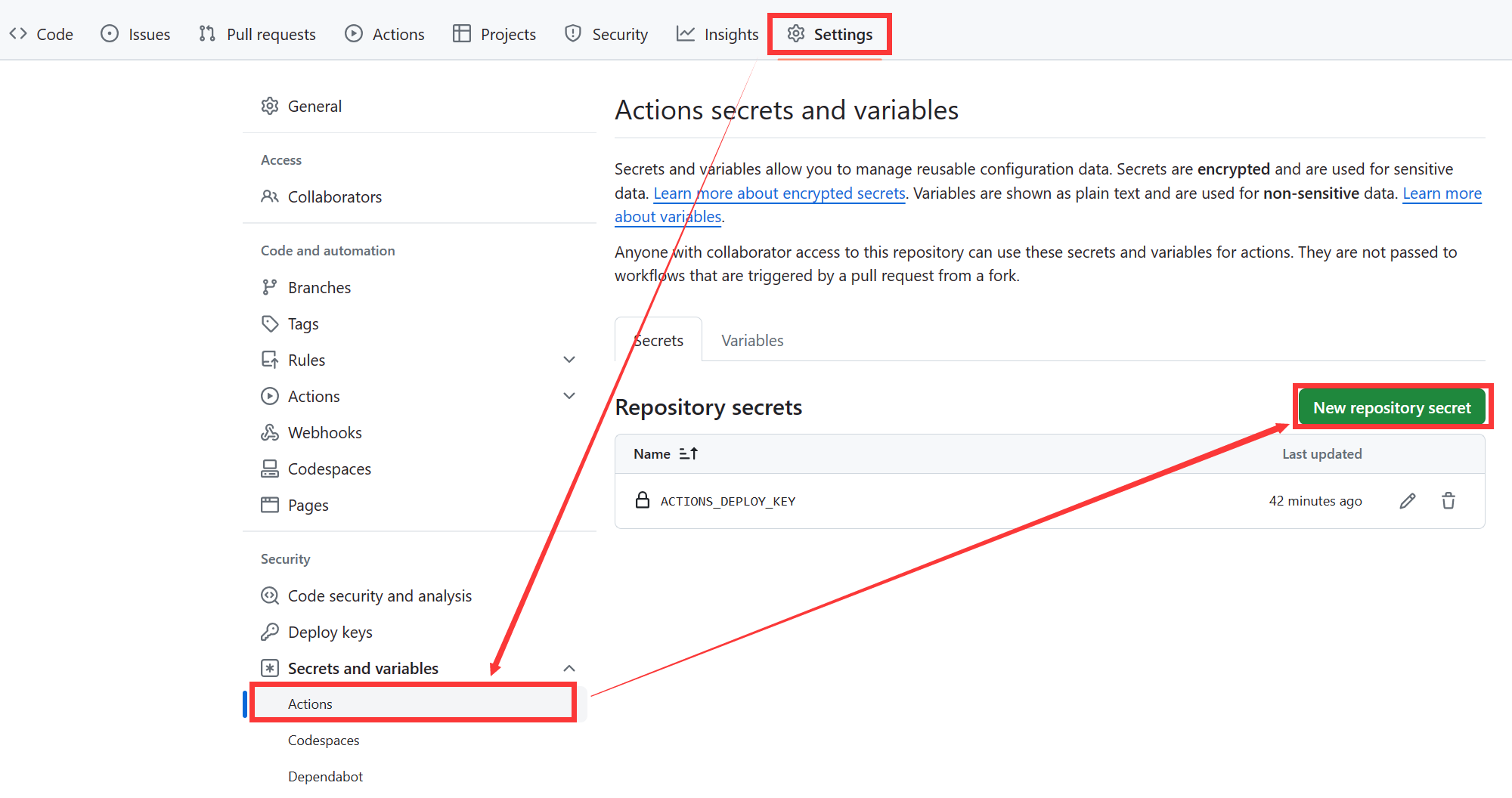Select Dependabot under Secrets and variables
Viewport: 1512px width, 798px height.
[325, 777]
